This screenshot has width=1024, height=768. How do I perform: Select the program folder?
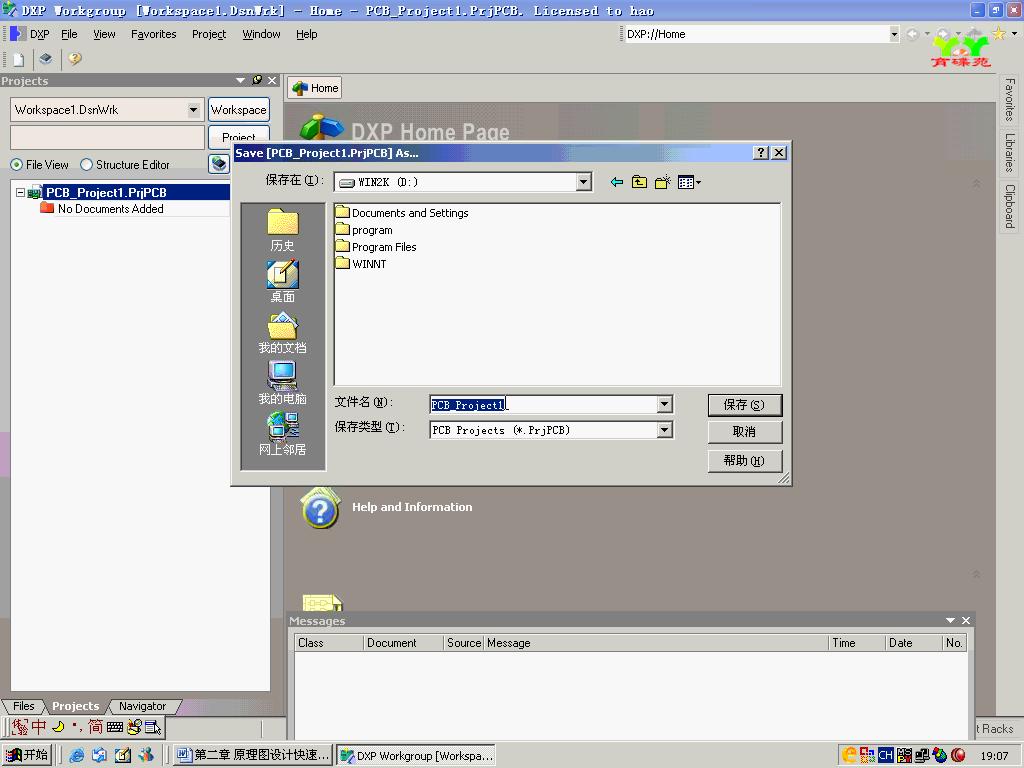(x=364, y=230)
